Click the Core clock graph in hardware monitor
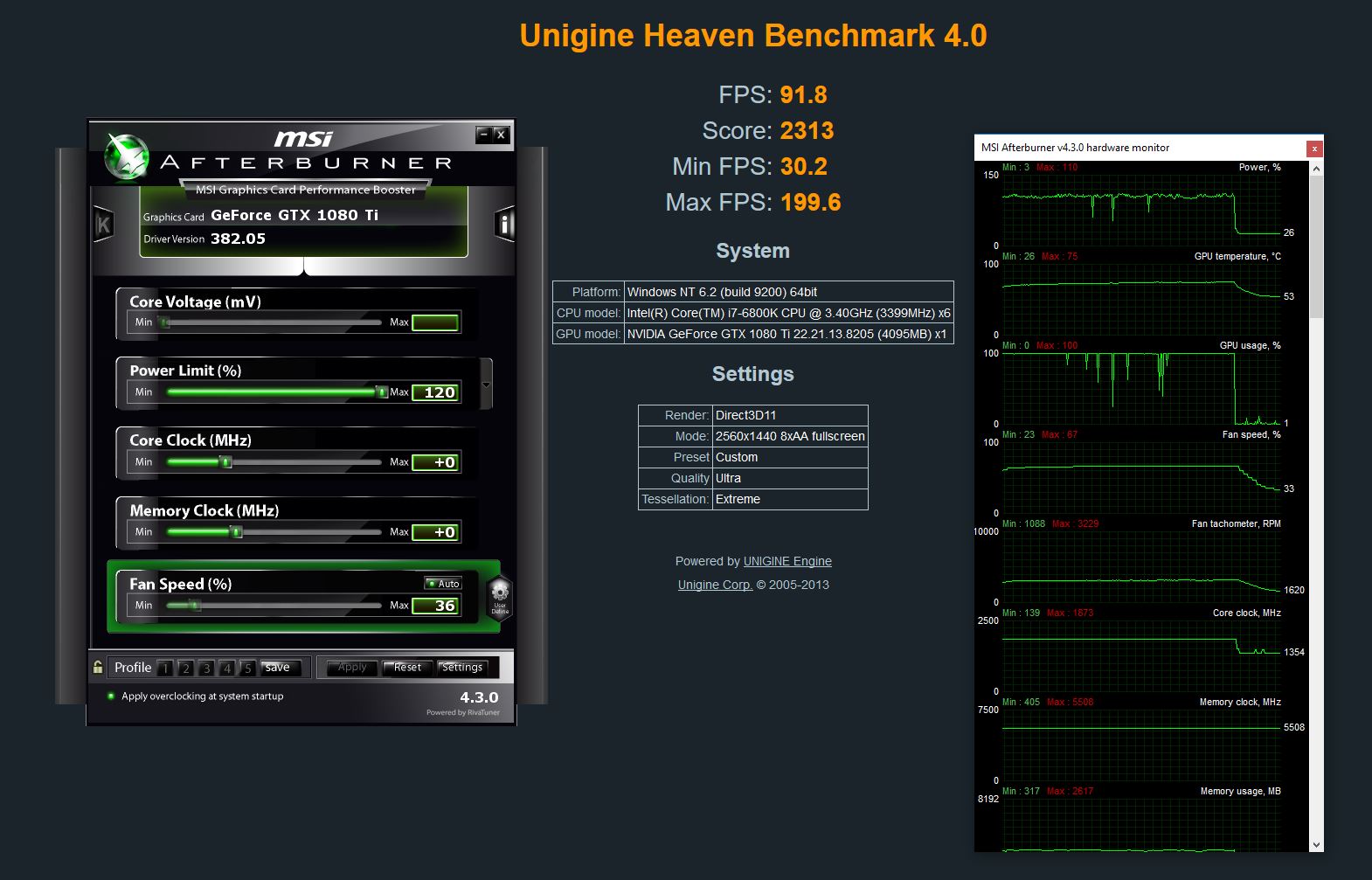The image size is (1372, 880). click(x=1141, y=655)
